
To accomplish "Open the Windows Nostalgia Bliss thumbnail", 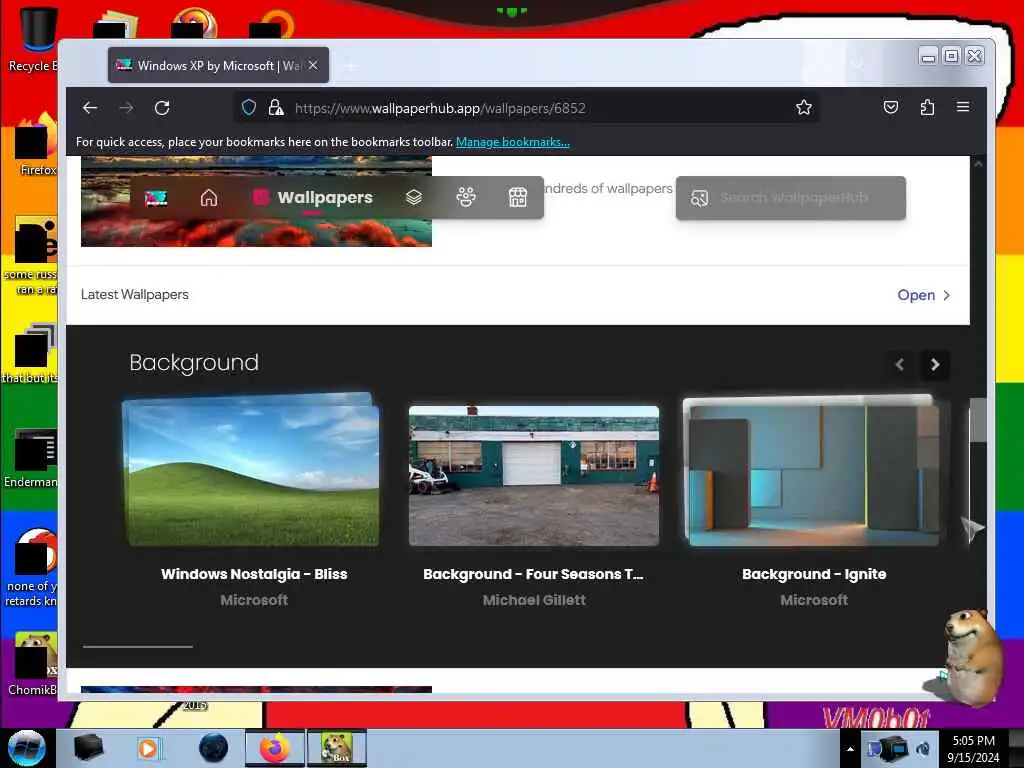I will [x=253, y=470].
